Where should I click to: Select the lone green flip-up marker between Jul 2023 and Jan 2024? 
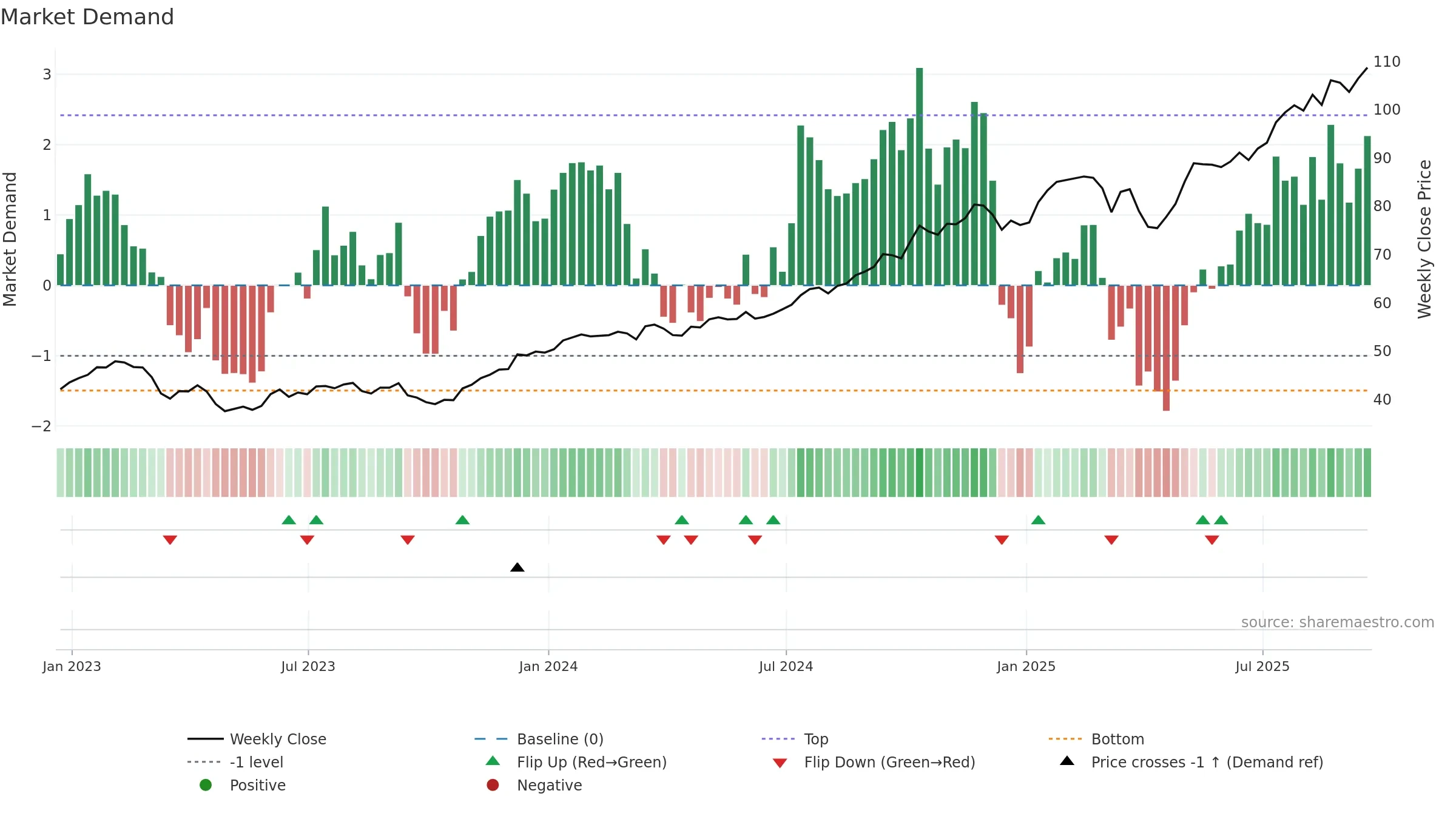pos(462,520)
